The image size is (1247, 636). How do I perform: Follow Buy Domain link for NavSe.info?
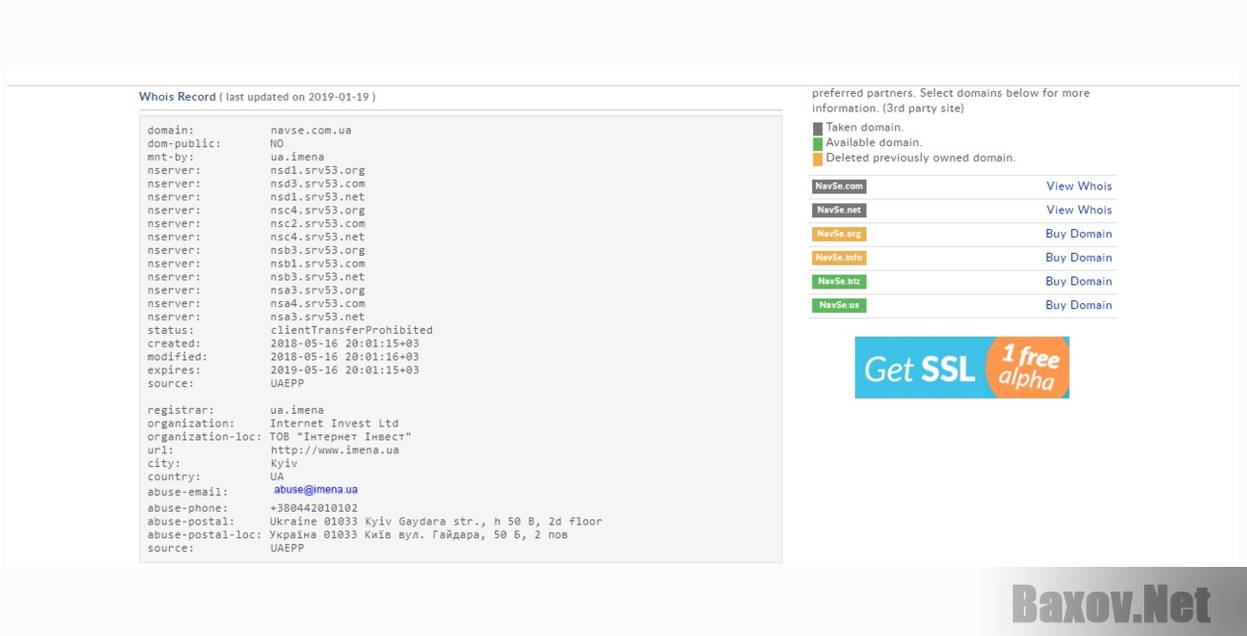tap(1079, 258)
